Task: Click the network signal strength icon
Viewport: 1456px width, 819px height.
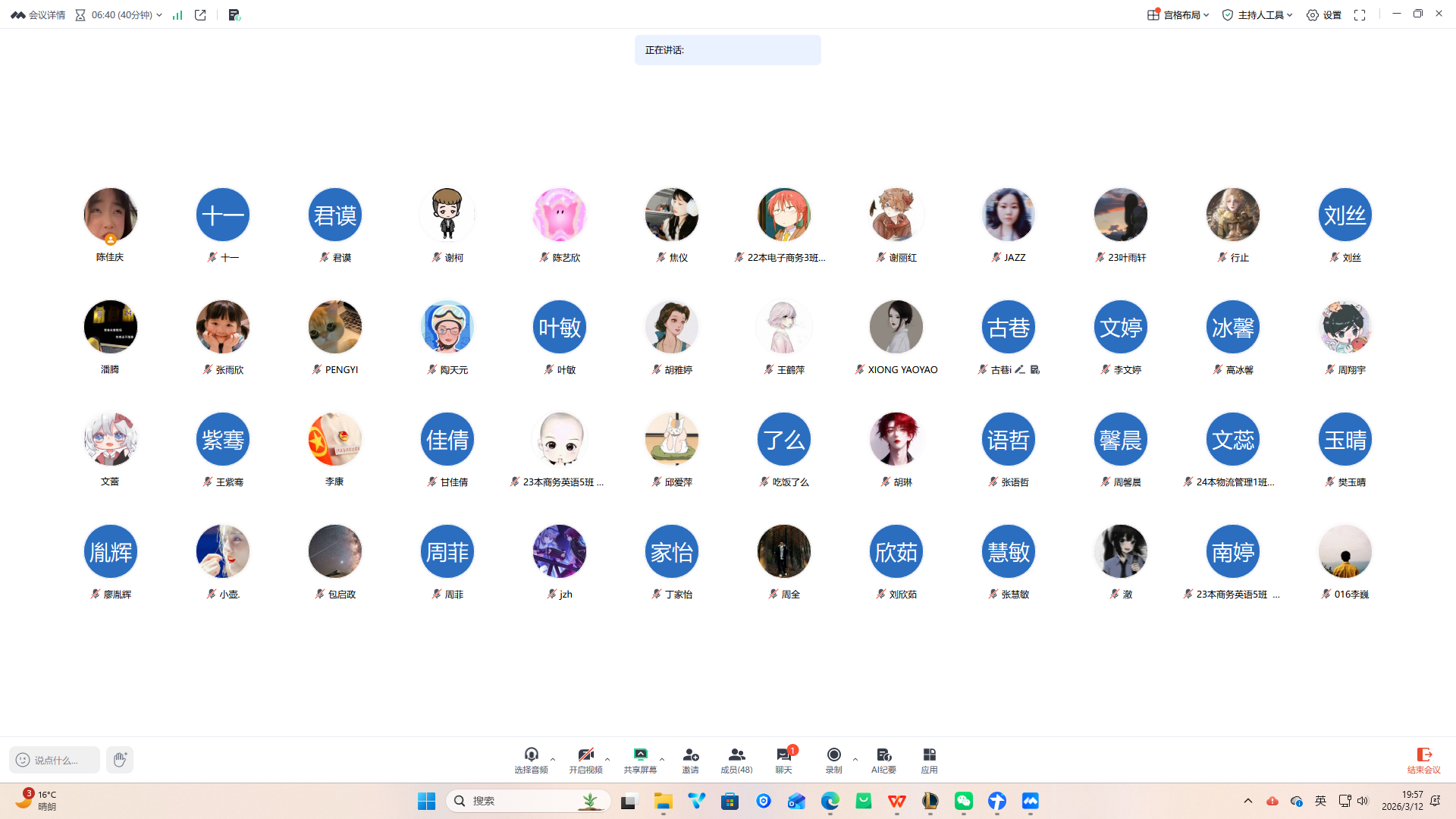Action: click(x=177, y=15)
